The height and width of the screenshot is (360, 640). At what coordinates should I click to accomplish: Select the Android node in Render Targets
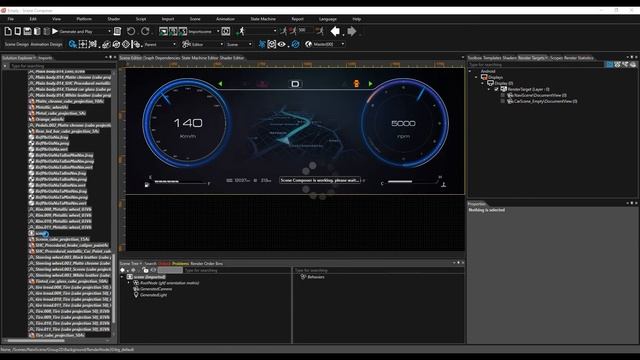488,71
